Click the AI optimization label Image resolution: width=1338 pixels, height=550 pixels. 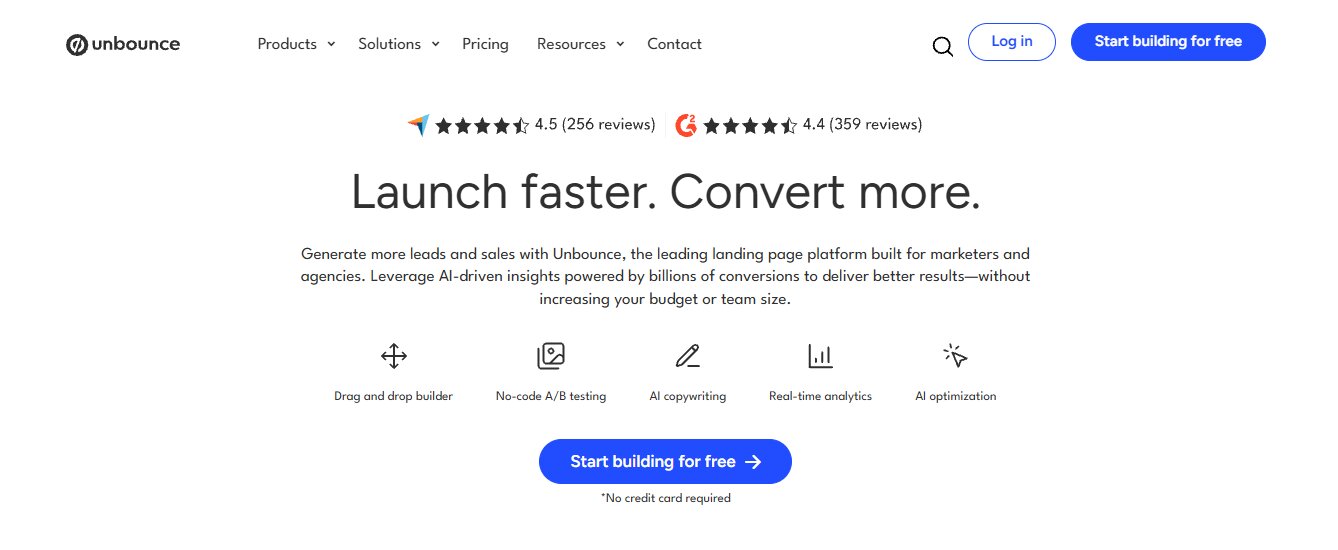956,396
